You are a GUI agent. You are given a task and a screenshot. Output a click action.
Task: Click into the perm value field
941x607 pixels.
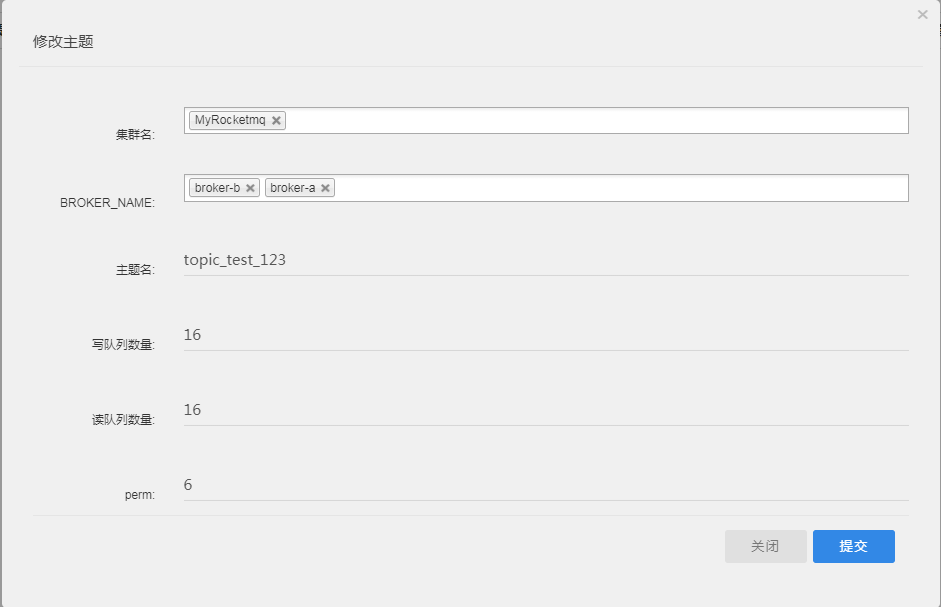coord(545,486)
